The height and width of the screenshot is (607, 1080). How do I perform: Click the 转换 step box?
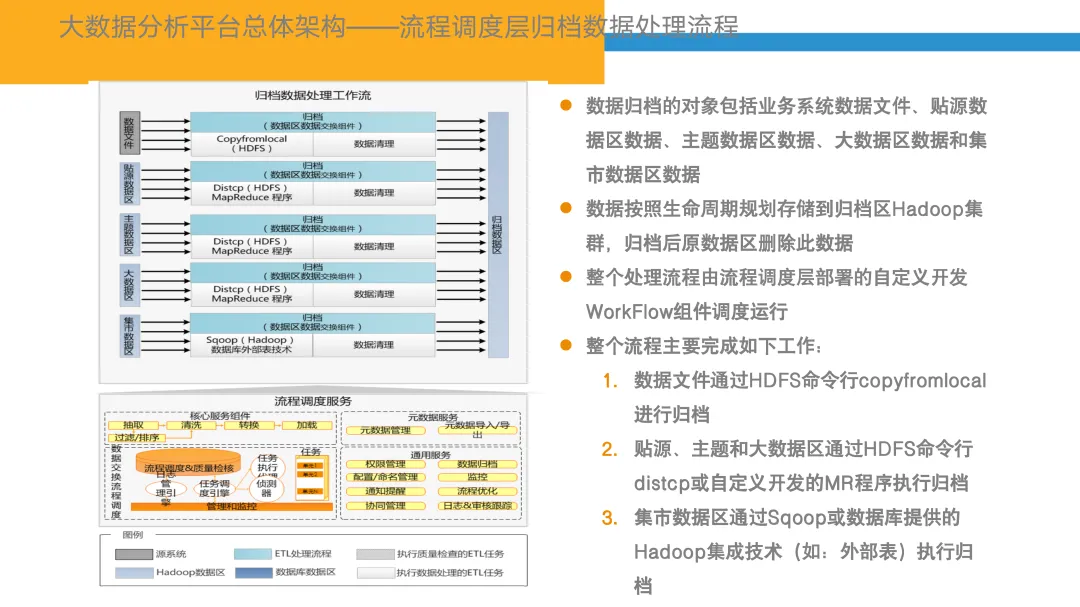pos(249,425)
